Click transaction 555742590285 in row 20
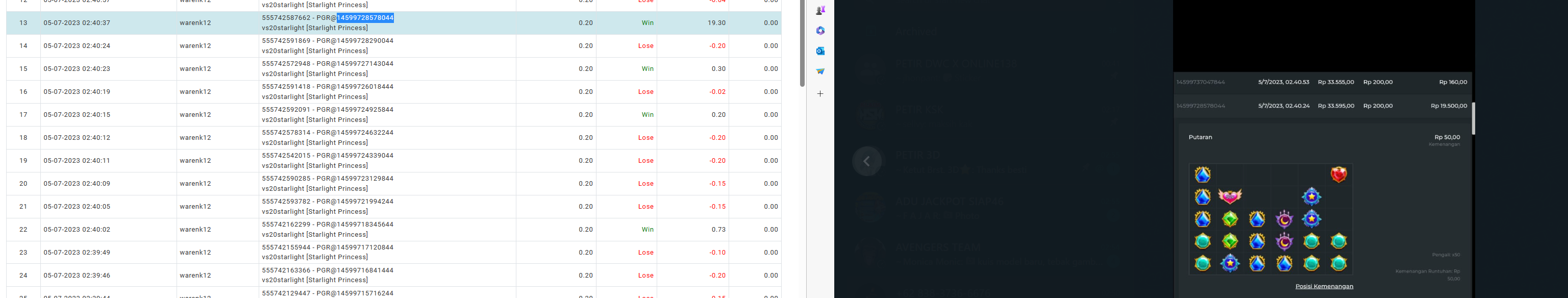This screenshot has width=1568, height=298. (286, 179)
